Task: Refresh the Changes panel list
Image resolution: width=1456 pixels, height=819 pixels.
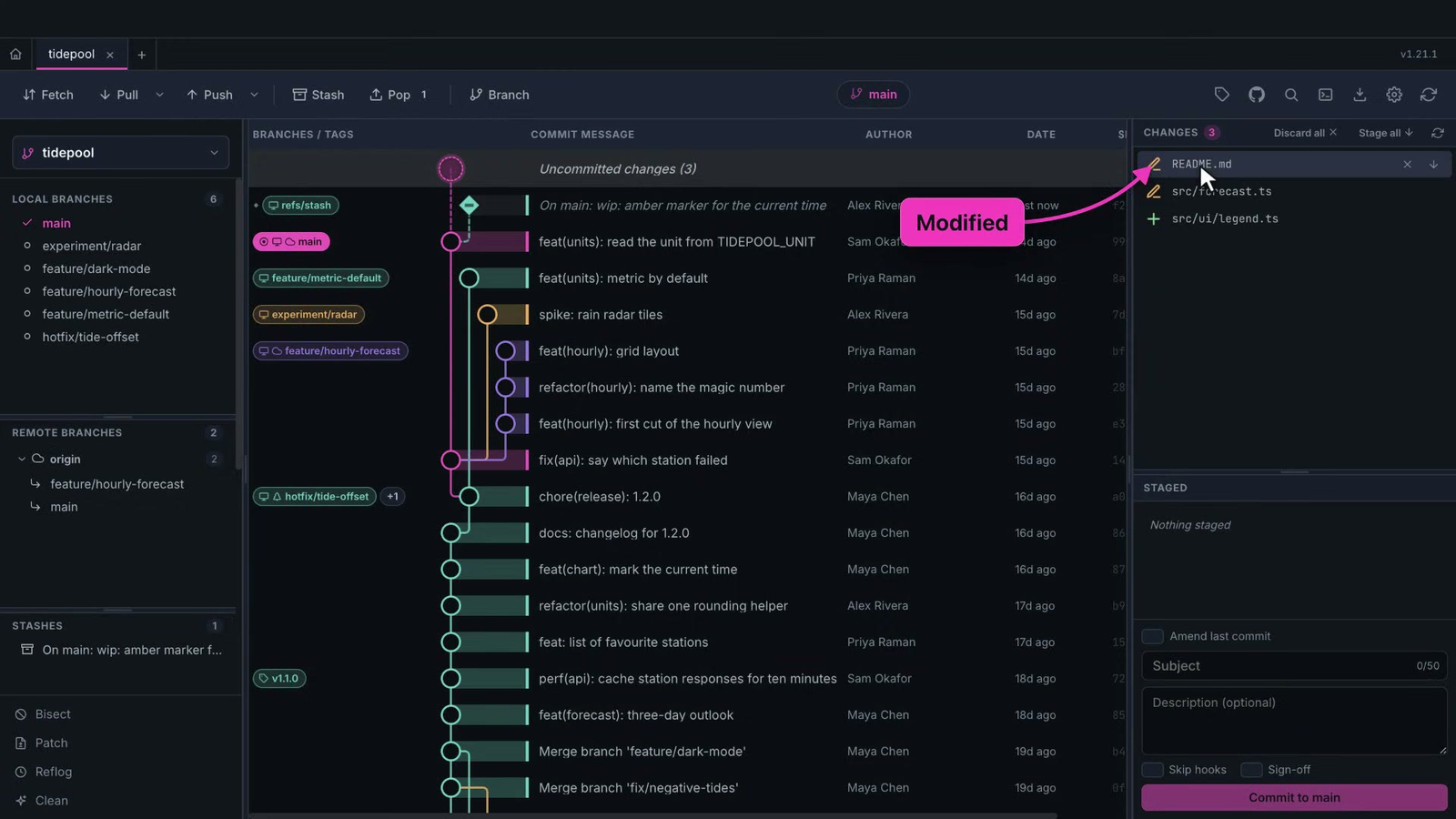Action: click(1438, 133)
